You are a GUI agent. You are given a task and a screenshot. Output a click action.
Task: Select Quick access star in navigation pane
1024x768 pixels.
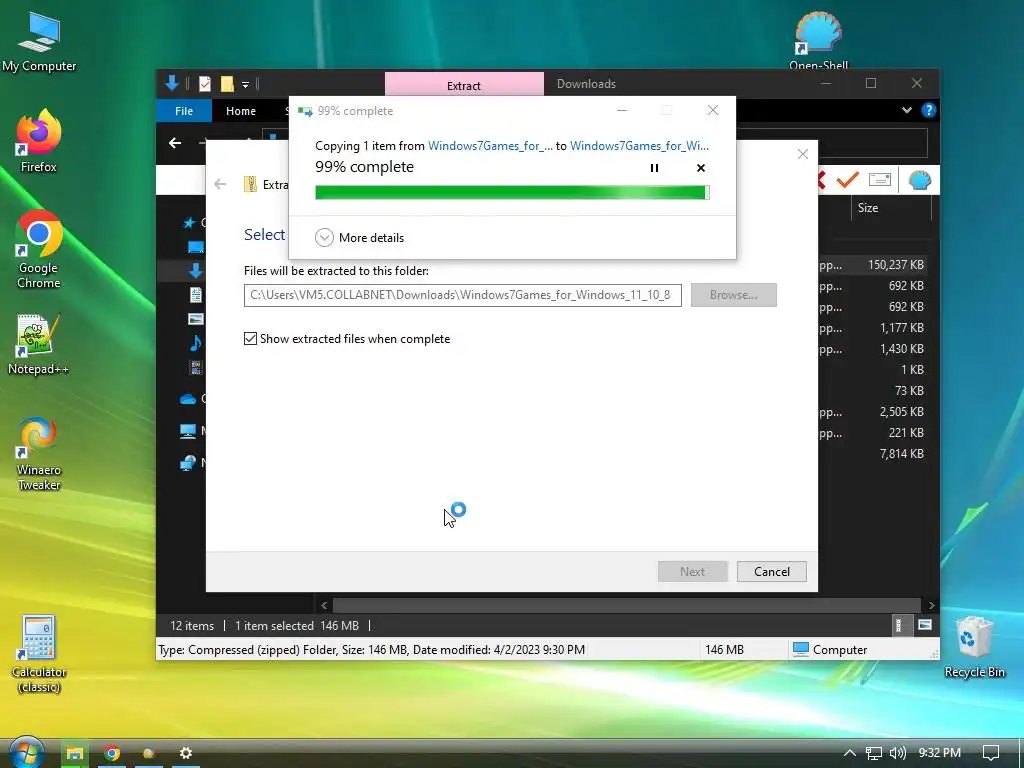189,223
